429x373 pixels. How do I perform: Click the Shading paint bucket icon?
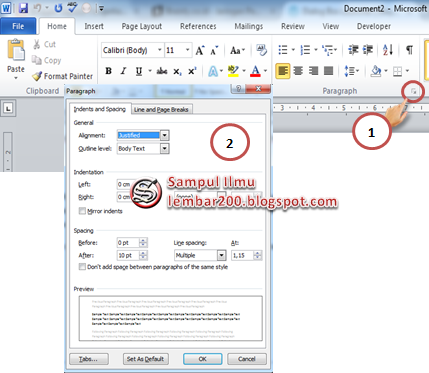coord(376,71)
